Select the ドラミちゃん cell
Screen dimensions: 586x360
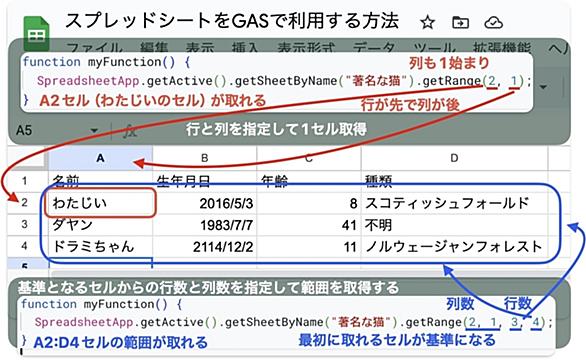[x=100, y=246]
